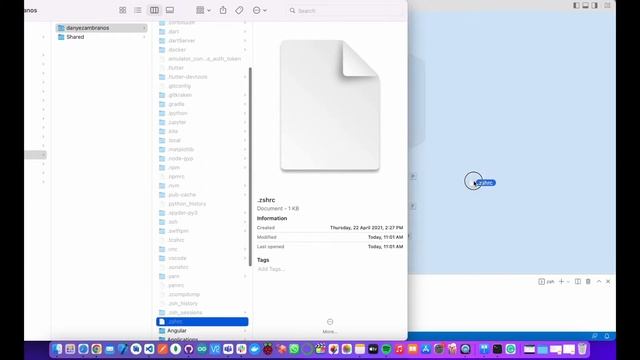Expand the Angular folder chevron
640x360 pixels.
pyautogui.click(x=245, y=331)
